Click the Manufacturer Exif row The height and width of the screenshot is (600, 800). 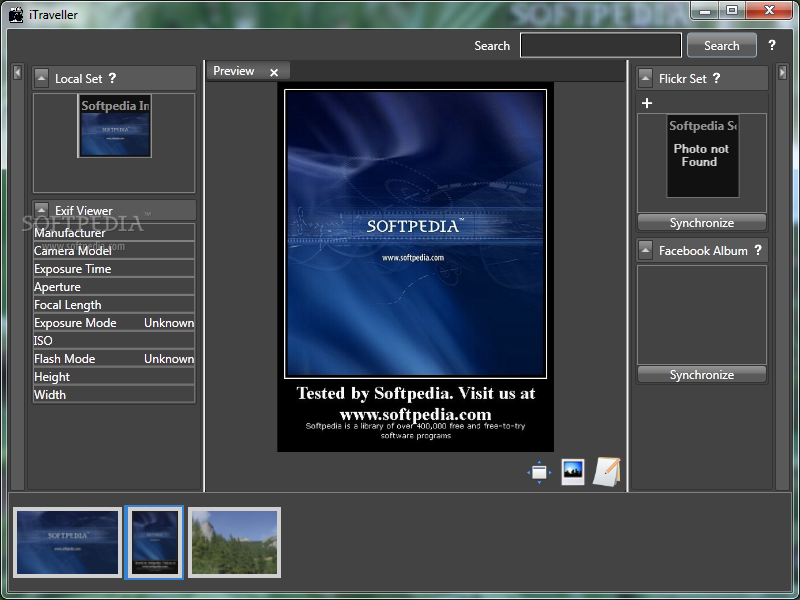tap(114, 233)
